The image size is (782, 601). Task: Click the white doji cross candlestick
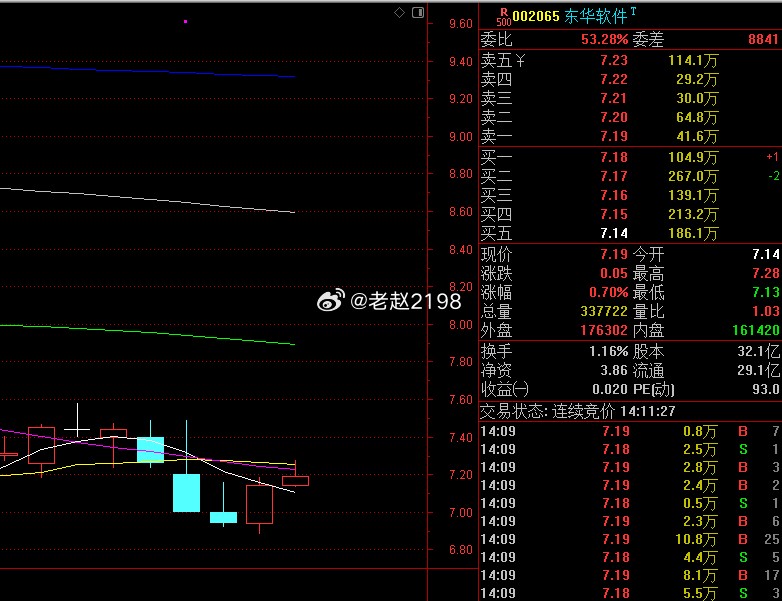(77, 429)
